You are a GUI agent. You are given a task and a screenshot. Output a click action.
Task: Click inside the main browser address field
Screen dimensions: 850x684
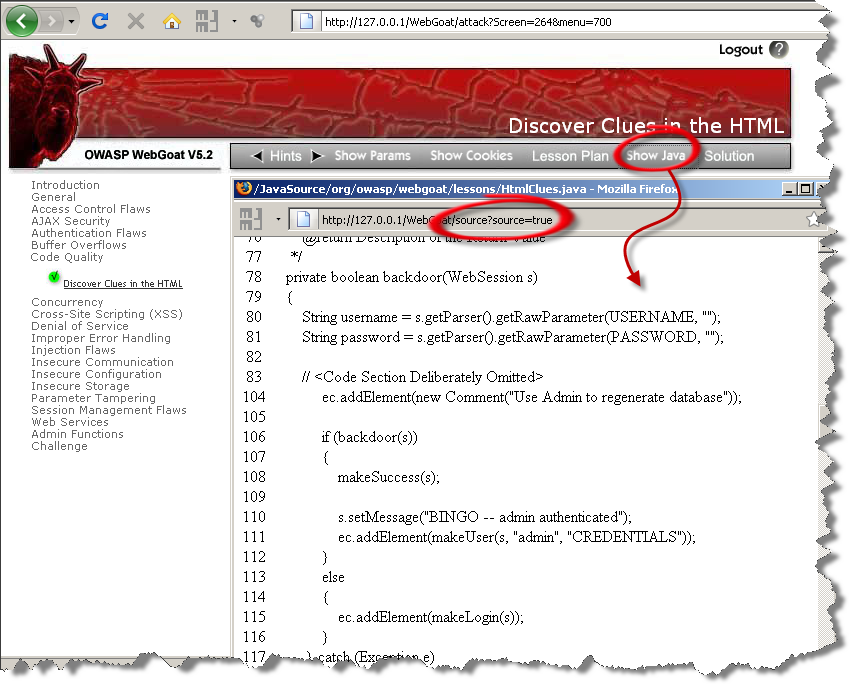tap(450, 19)
